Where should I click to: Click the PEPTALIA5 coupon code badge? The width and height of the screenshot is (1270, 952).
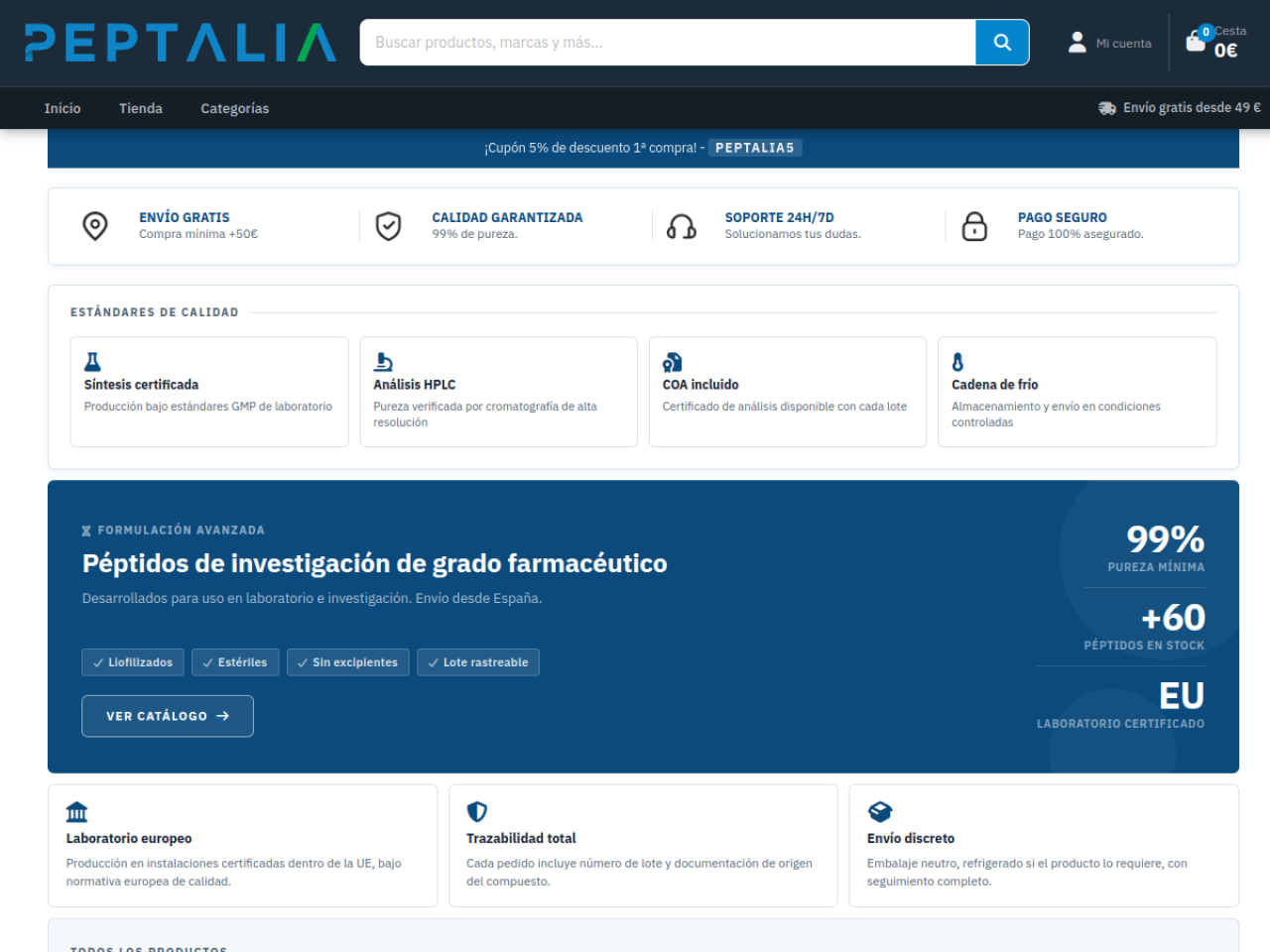(x=755, y=148)
